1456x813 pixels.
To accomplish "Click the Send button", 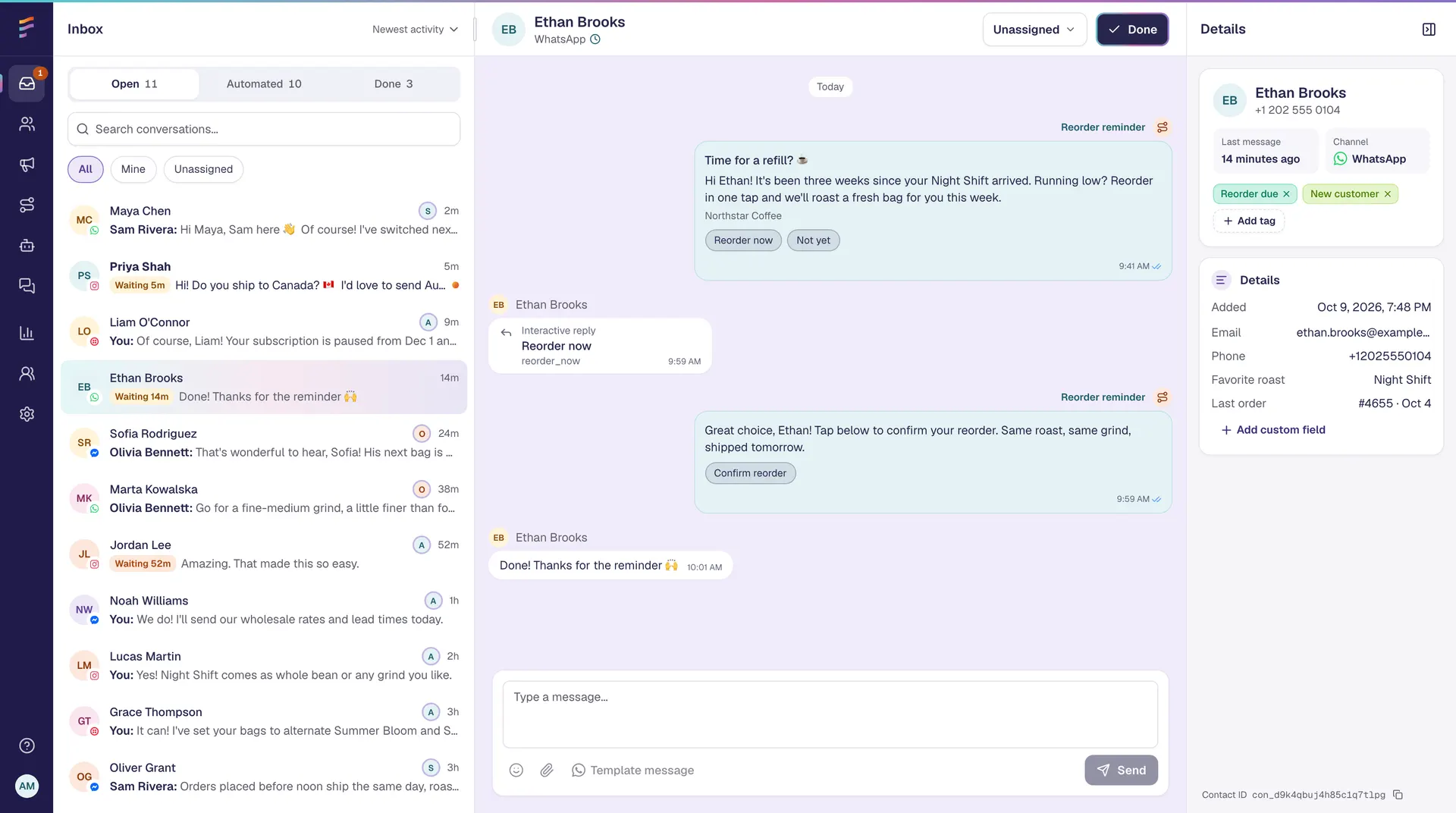I will [1121, 771].
